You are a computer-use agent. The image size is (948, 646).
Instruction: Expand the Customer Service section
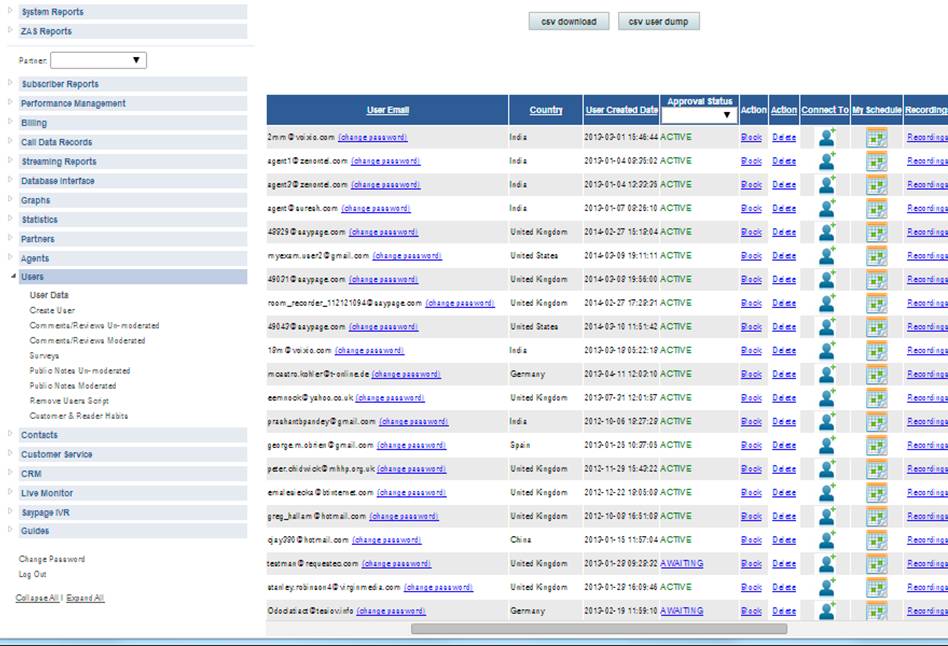[x=56, y=454]
